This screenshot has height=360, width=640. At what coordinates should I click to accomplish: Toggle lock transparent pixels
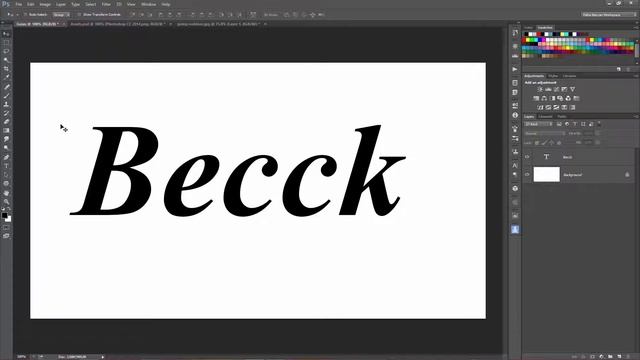click(x=537, y=143)
